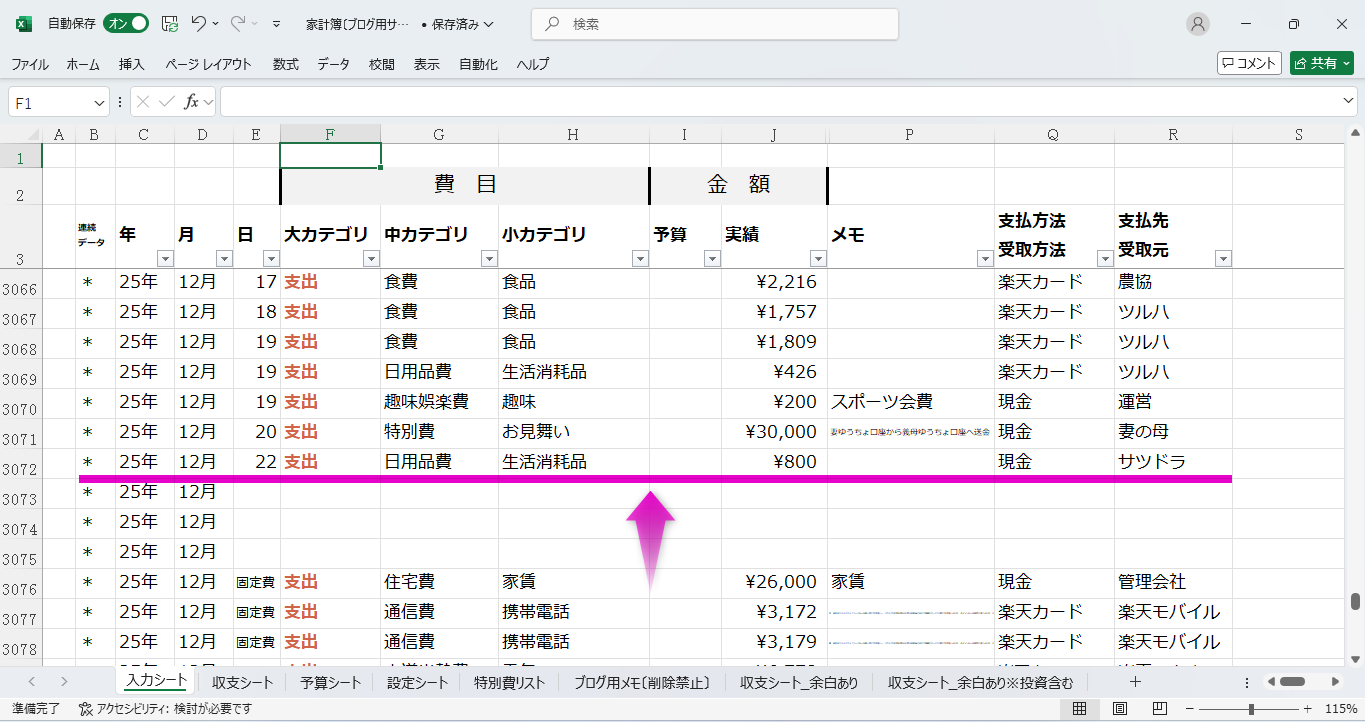Click the zoom in plus icon
Viewport: 1365px width, 722px height.
[1307, 709]
